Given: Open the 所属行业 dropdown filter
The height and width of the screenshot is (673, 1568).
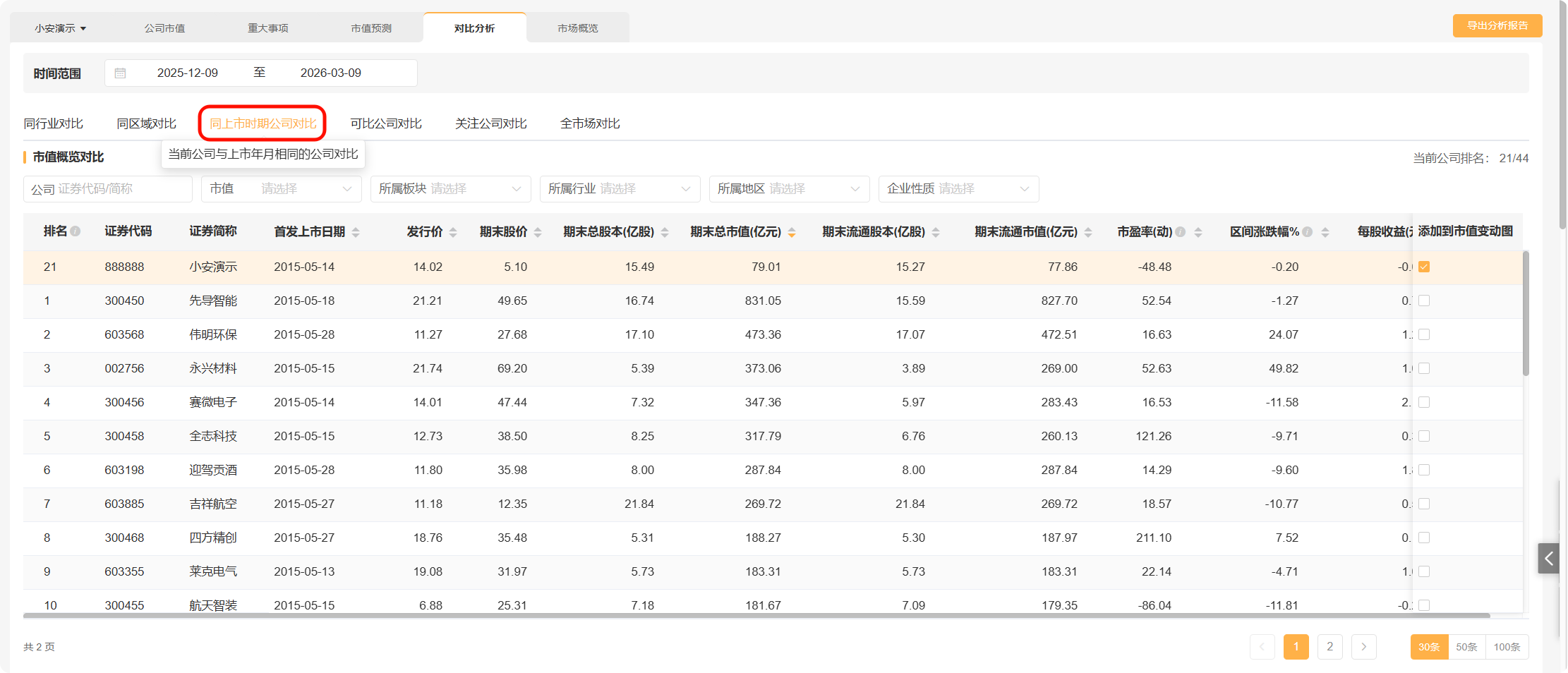Looking at the screenshot, I should (620, 189).
